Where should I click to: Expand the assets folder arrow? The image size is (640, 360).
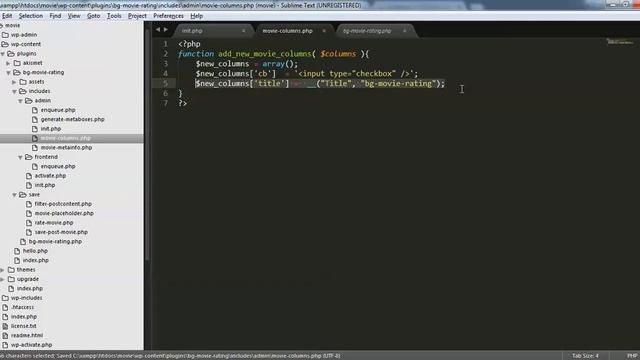tap(14, 82)
